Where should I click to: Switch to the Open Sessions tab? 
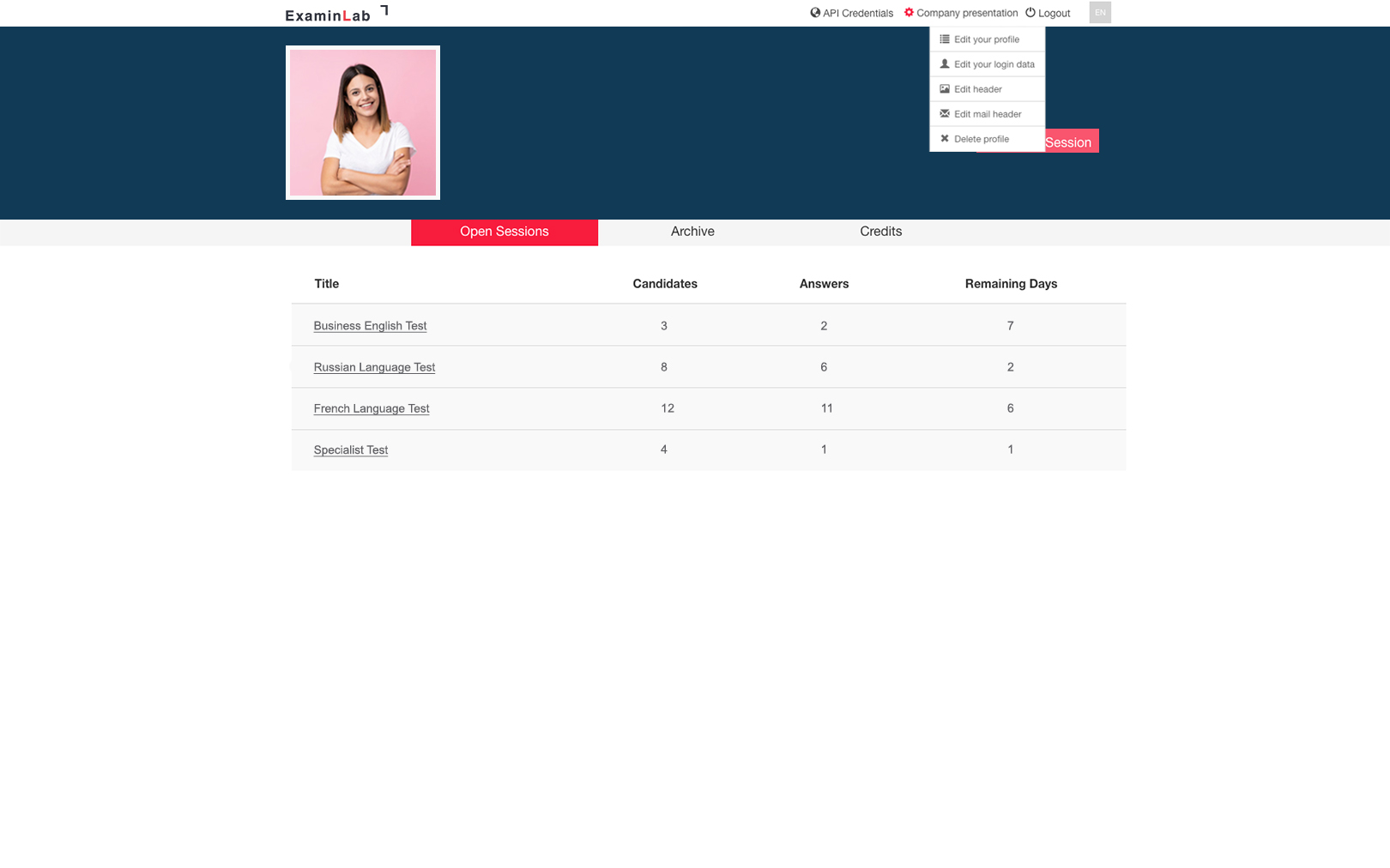(x=505, y=232)
